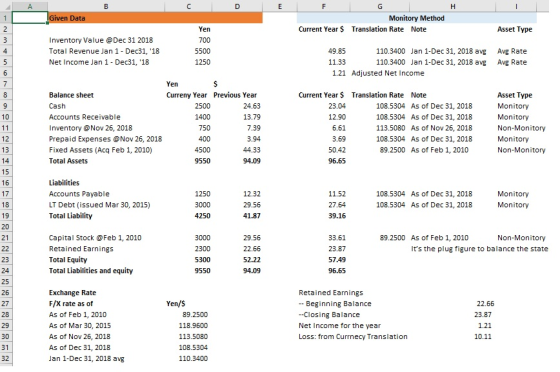Select the Fixed Assets translation rate 89.2500
560x372 pixels.
tap(392, 150)
